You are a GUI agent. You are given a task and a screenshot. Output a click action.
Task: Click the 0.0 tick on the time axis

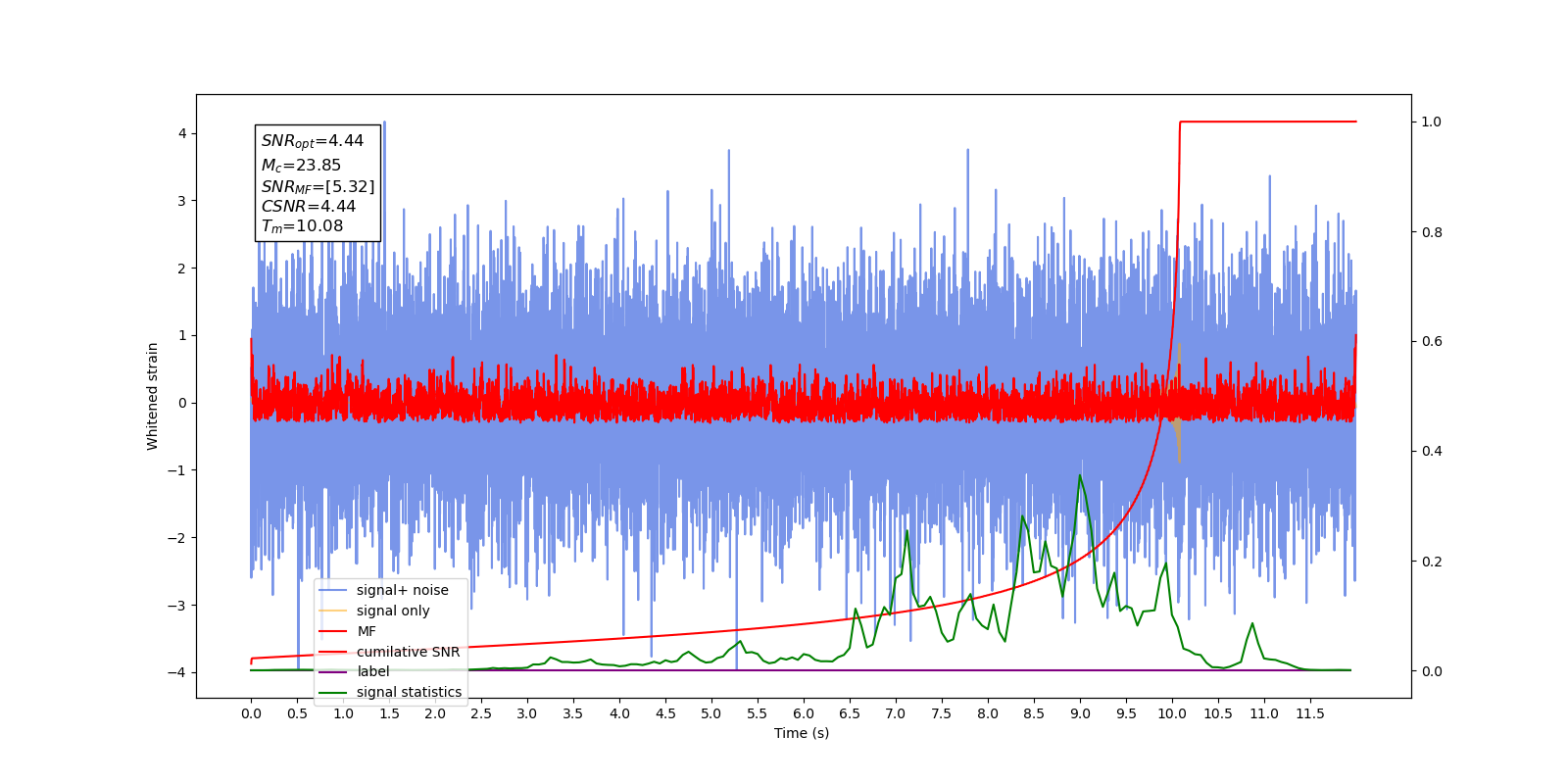click(251, 713)
